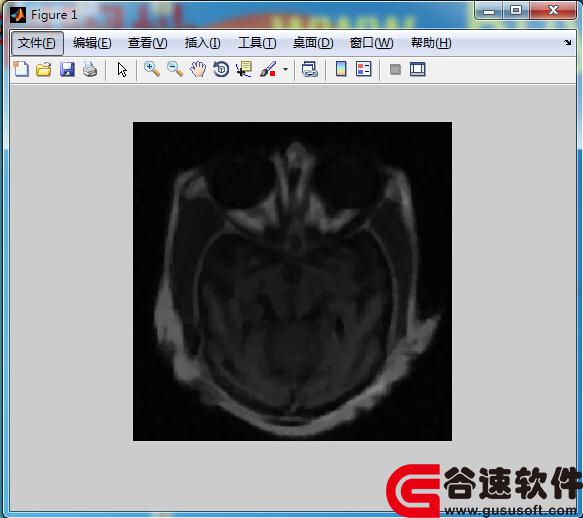Expand the Brush color dropdown arrow
The image size is (583, 518).
click(285, 70)
